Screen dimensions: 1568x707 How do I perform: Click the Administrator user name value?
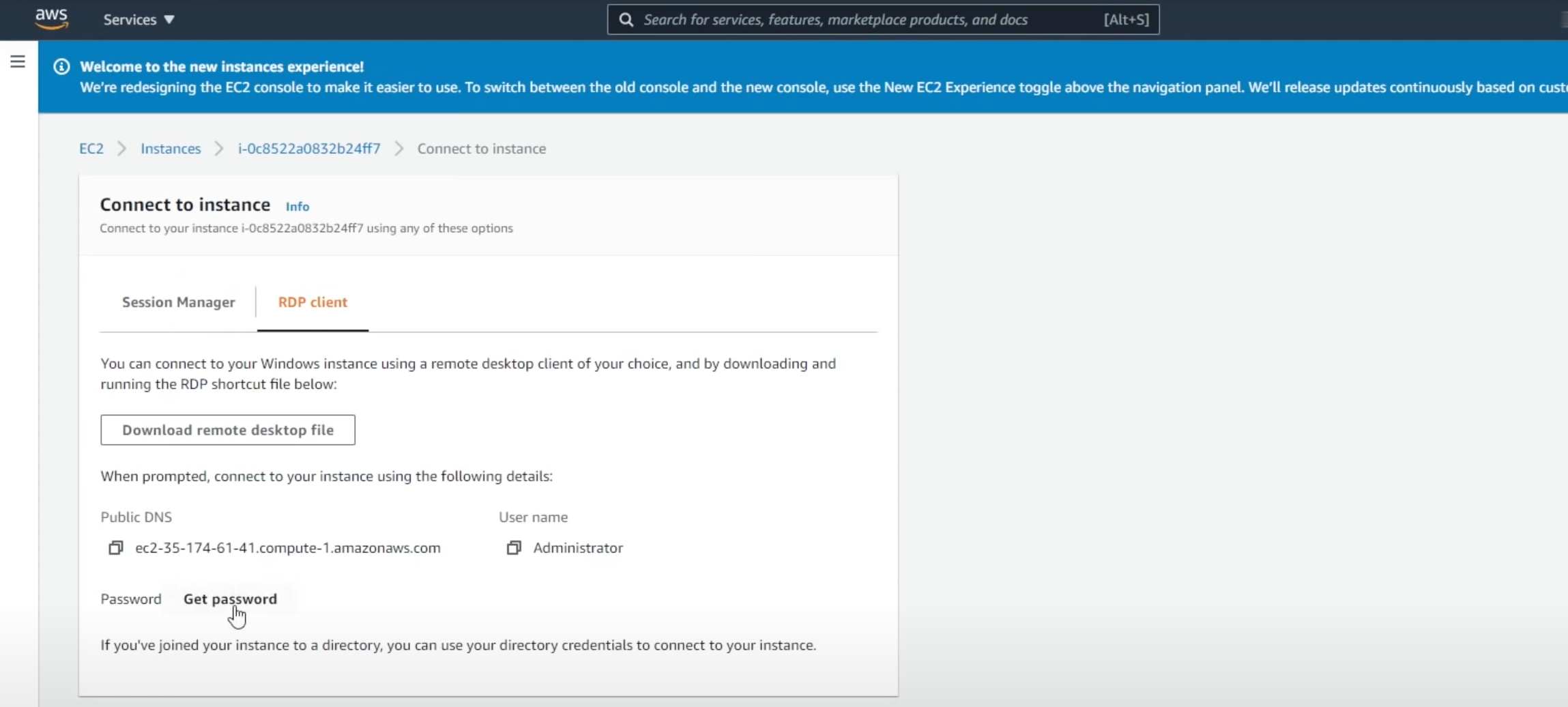578,548
